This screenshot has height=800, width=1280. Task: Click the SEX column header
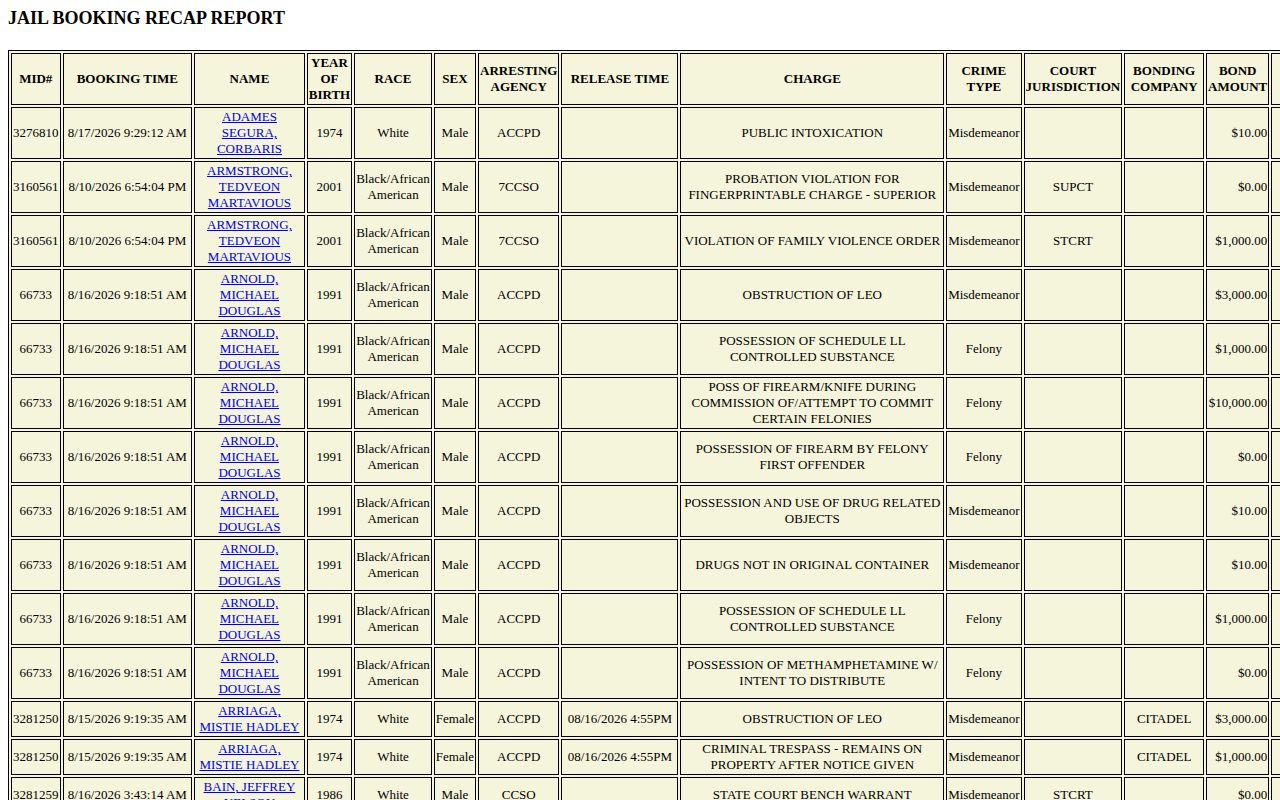click(455, 79)
